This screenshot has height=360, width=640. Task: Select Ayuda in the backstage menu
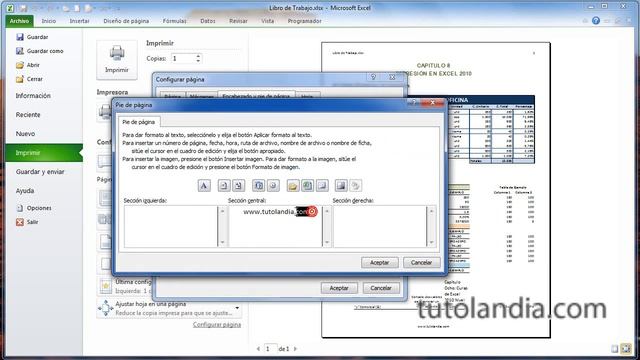24,191
